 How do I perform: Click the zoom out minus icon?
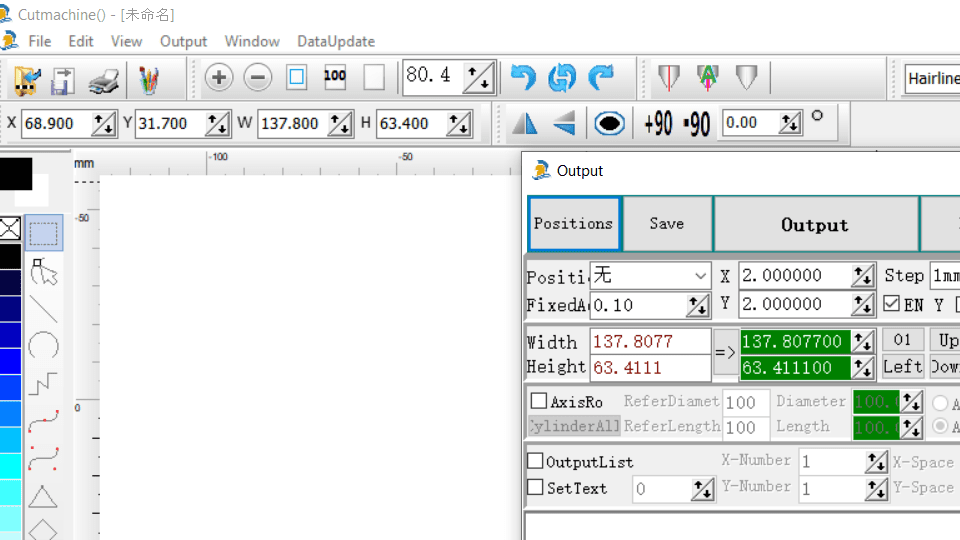(258, 78)
